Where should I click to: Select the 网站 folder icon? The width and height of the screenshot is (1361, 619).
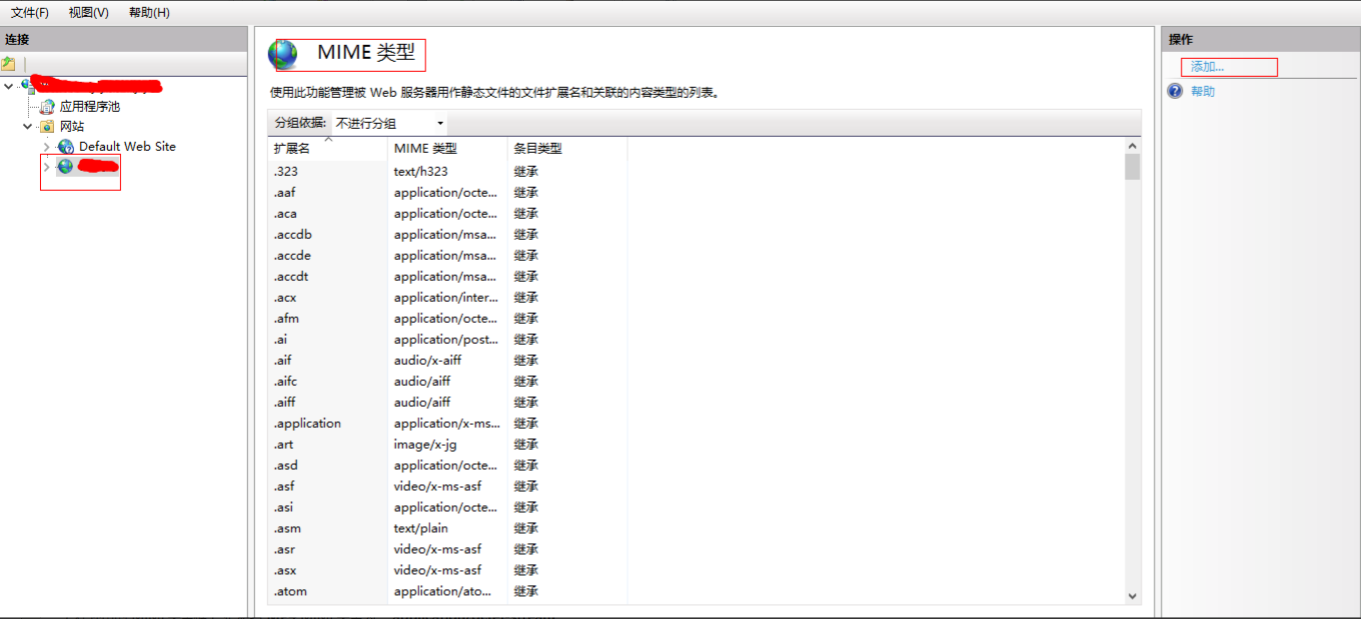(x=47, y=127)
